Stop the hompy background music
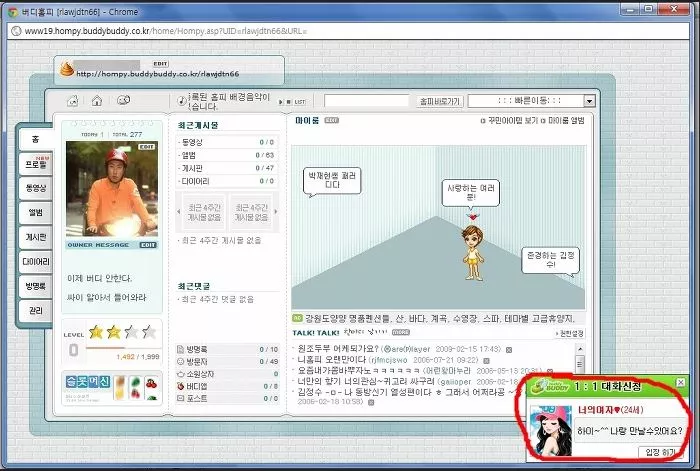 tap(288, 102)
